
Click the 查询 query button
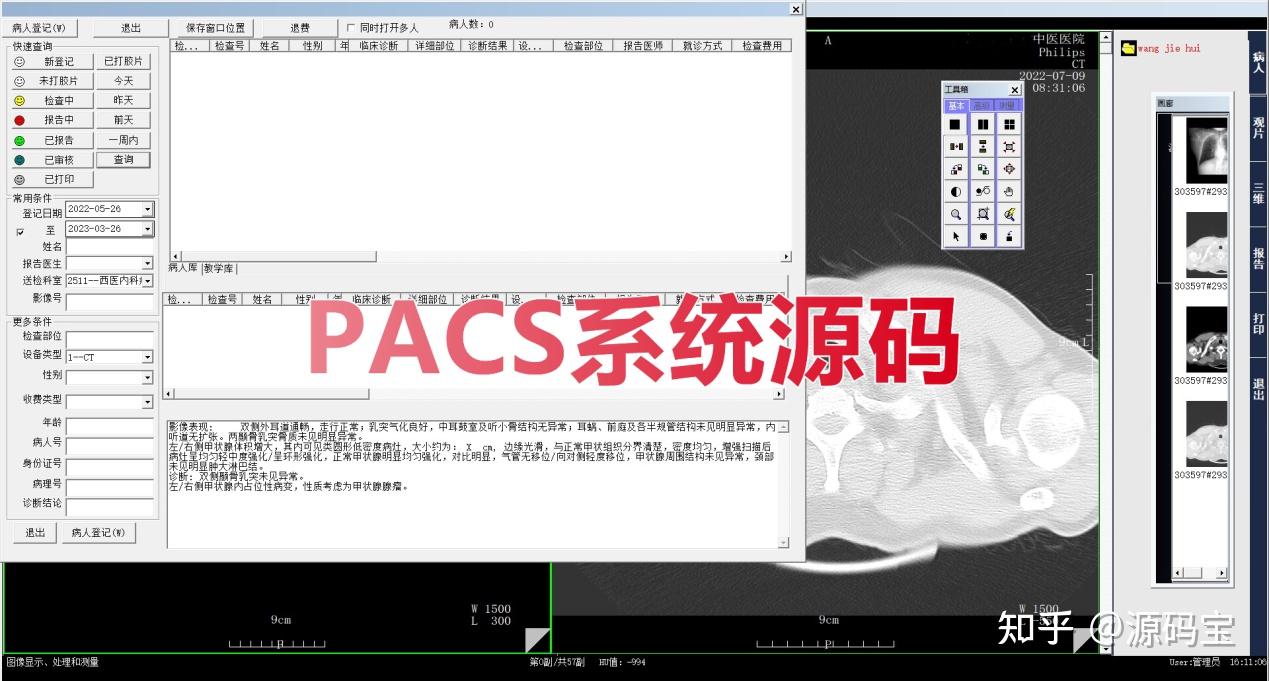pos(124,160)
